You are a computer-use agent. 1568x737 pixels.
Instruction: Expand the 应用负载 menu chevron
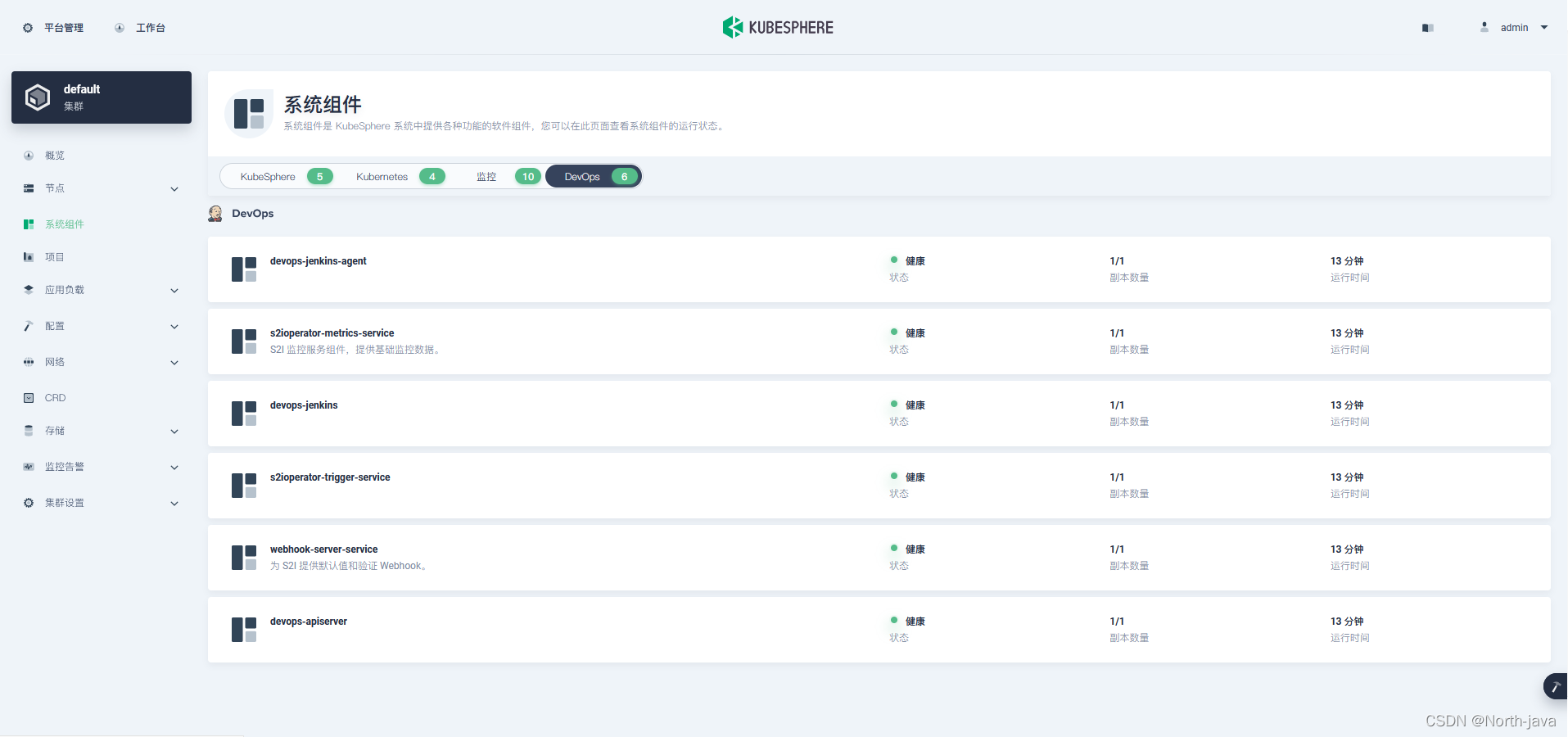[174, 291]
